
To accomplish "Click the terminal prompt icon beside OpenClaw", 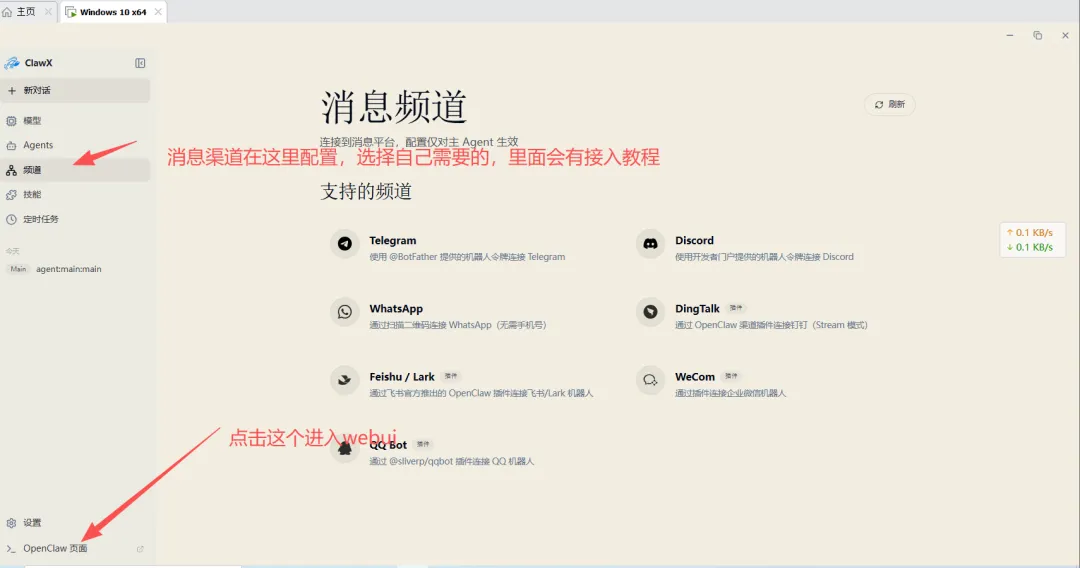I will pos(11,549).
